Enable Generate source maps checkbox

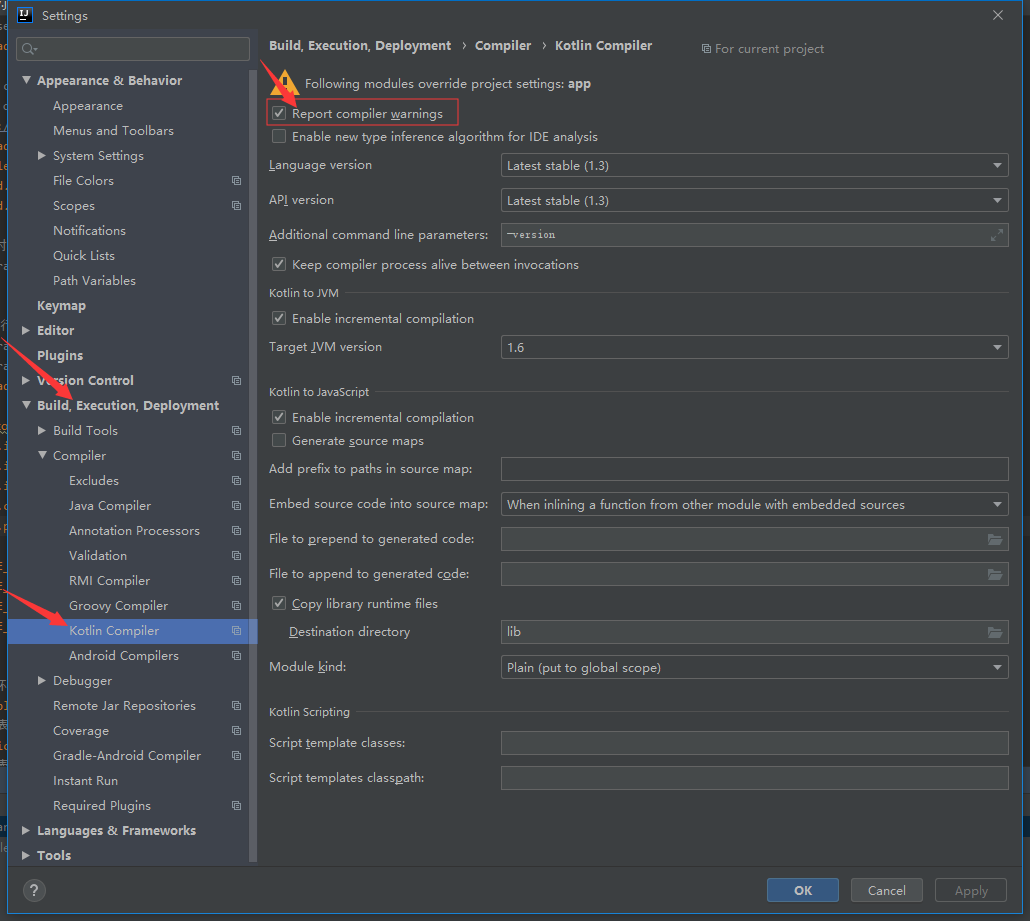[x=279, y=440]
